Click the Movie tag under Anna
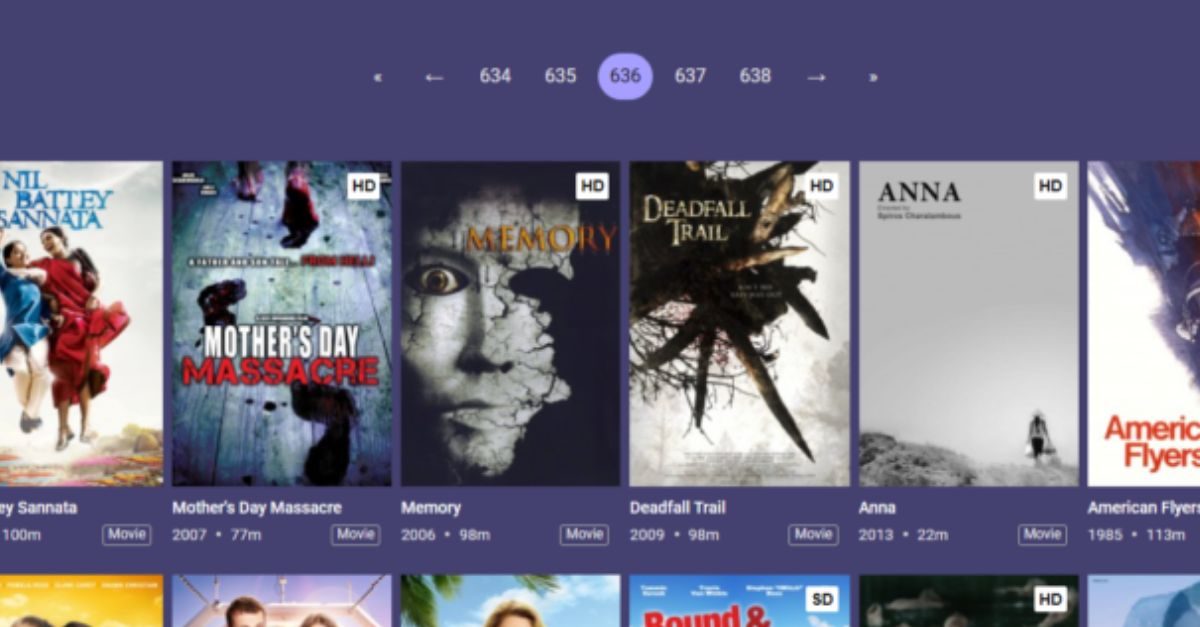1200x627 pixels. point(1041,535)
